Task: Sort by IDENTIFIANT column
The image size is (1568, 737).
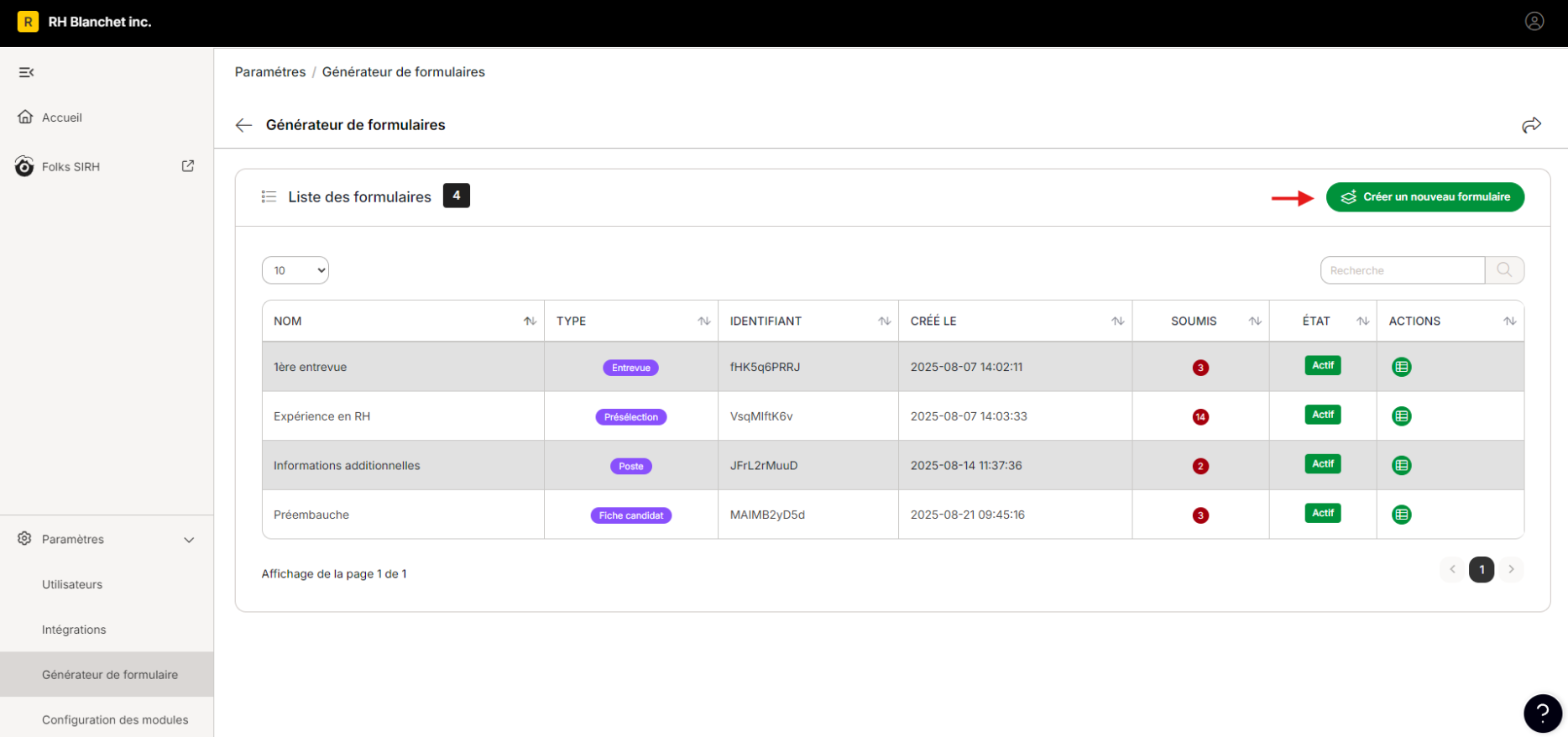Action: click(884, 321)
